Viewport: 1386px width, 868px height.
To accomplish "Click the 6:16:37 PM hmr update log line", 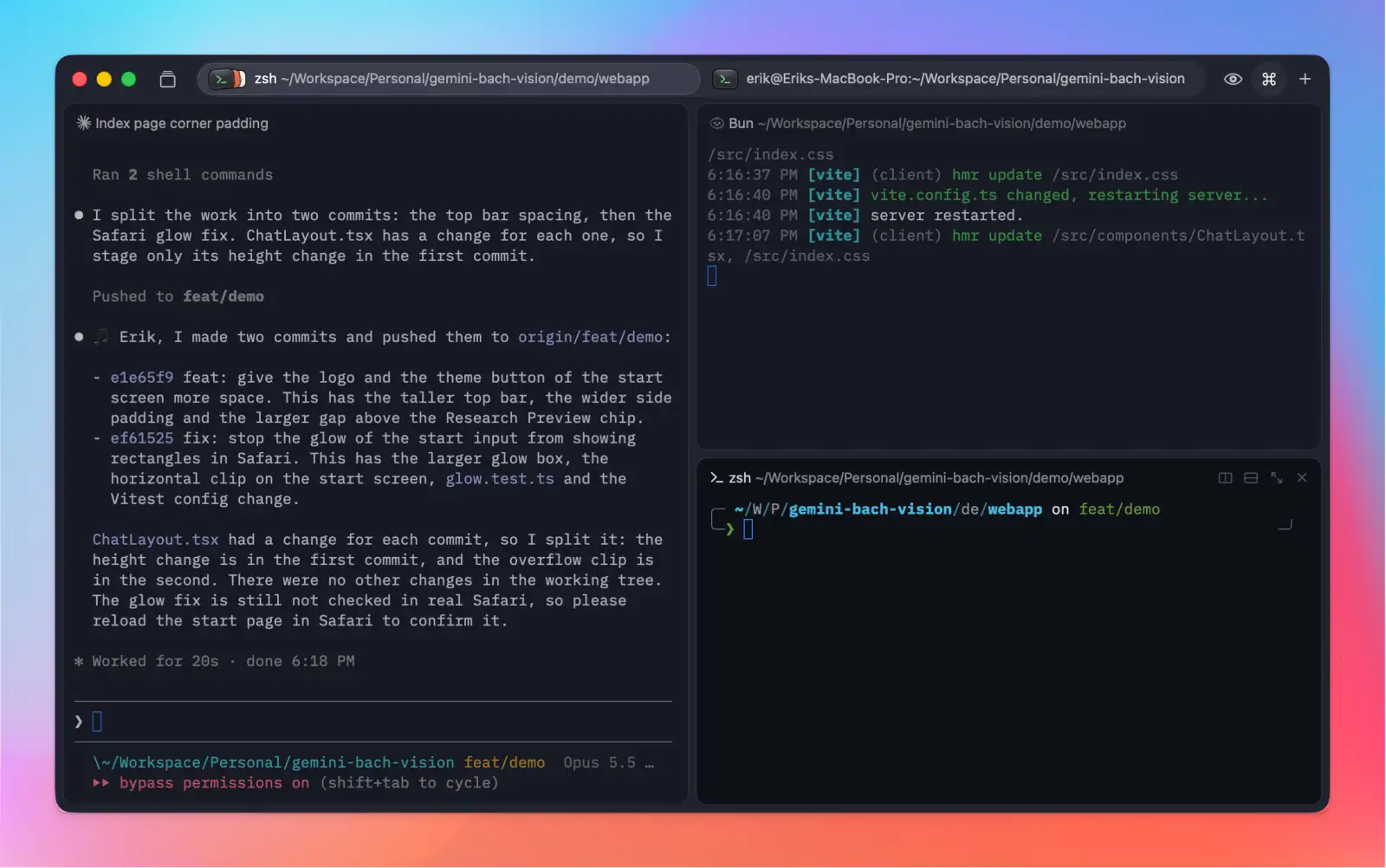I will point(942,175).
